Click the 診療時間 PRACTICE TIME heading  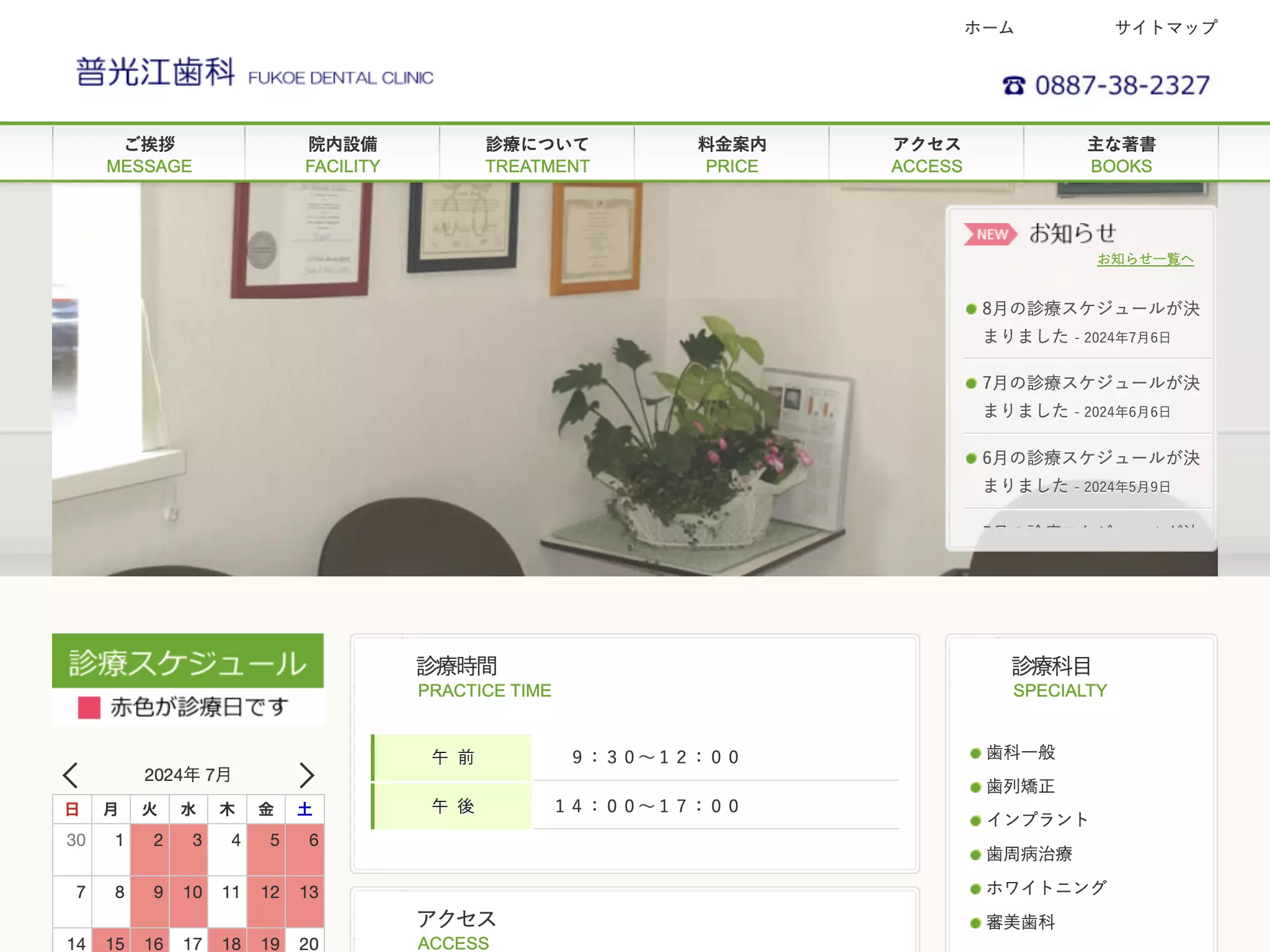click(484, 677)
